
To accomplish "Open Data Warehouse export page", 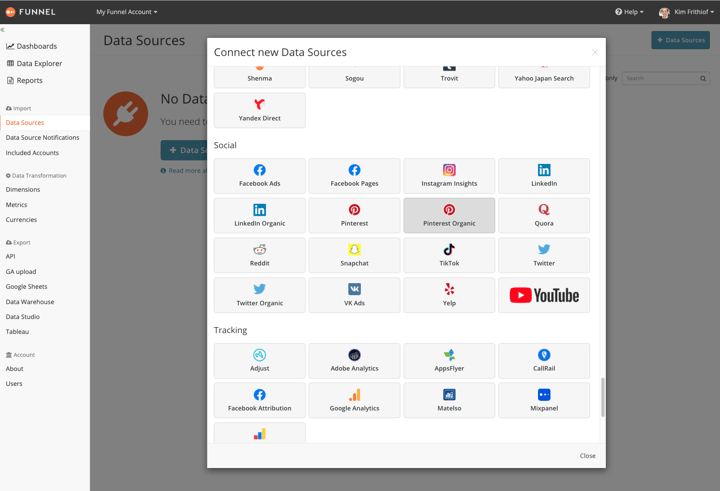I will click(30, 302).
